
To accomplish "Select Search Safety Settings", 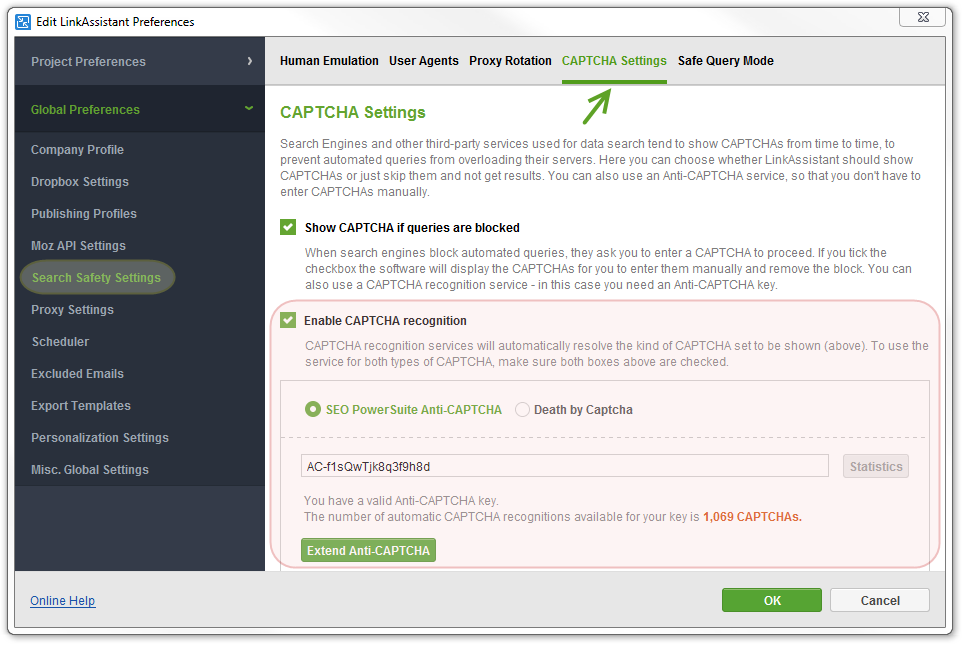I will point(97,278).
